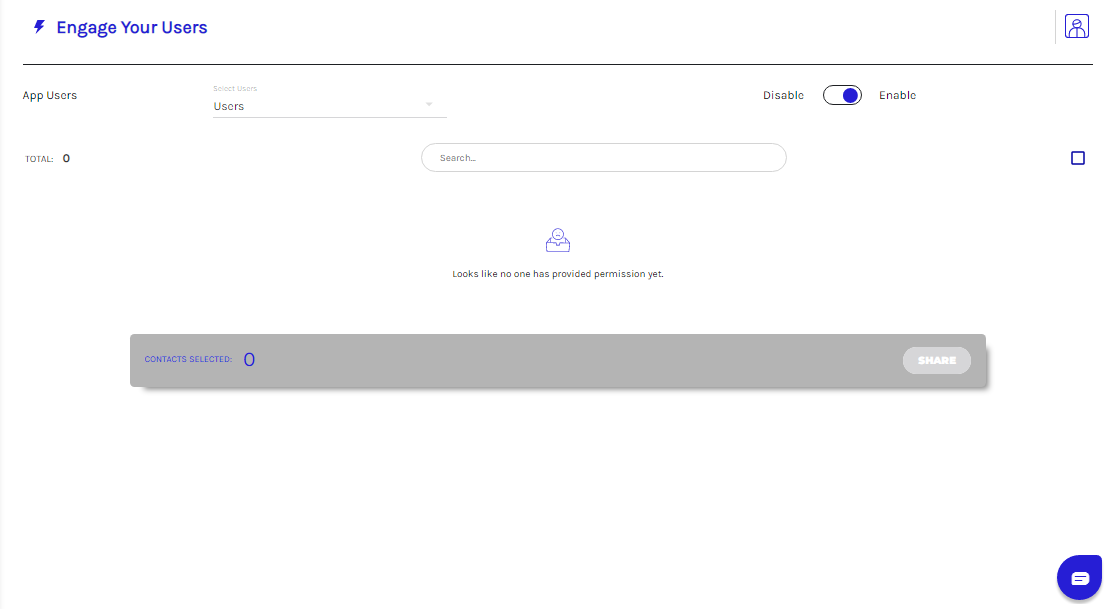Click the TOTAL count value
Image resolution: width=1114 pixels, height=609 pixels.
tap(66, 158)
